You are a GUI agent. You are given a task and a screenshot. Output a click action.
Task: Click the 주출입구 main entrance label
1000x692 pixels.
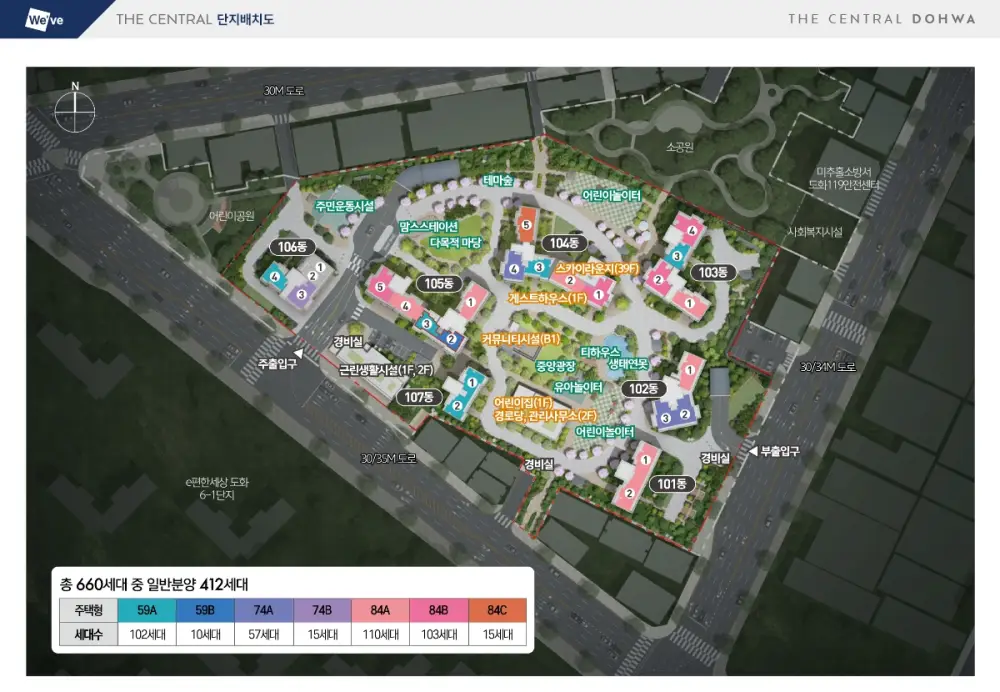pyautogui.click(x=277, y=364)
